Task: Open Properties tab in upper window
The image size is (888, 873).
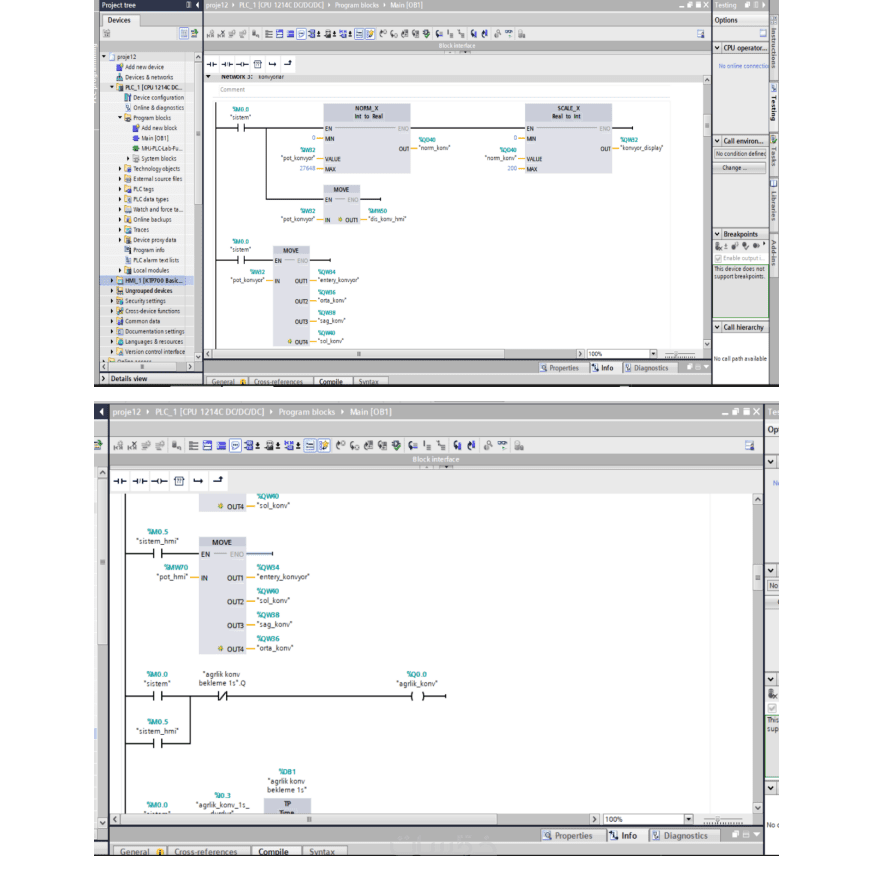Action: click(559, 368)
